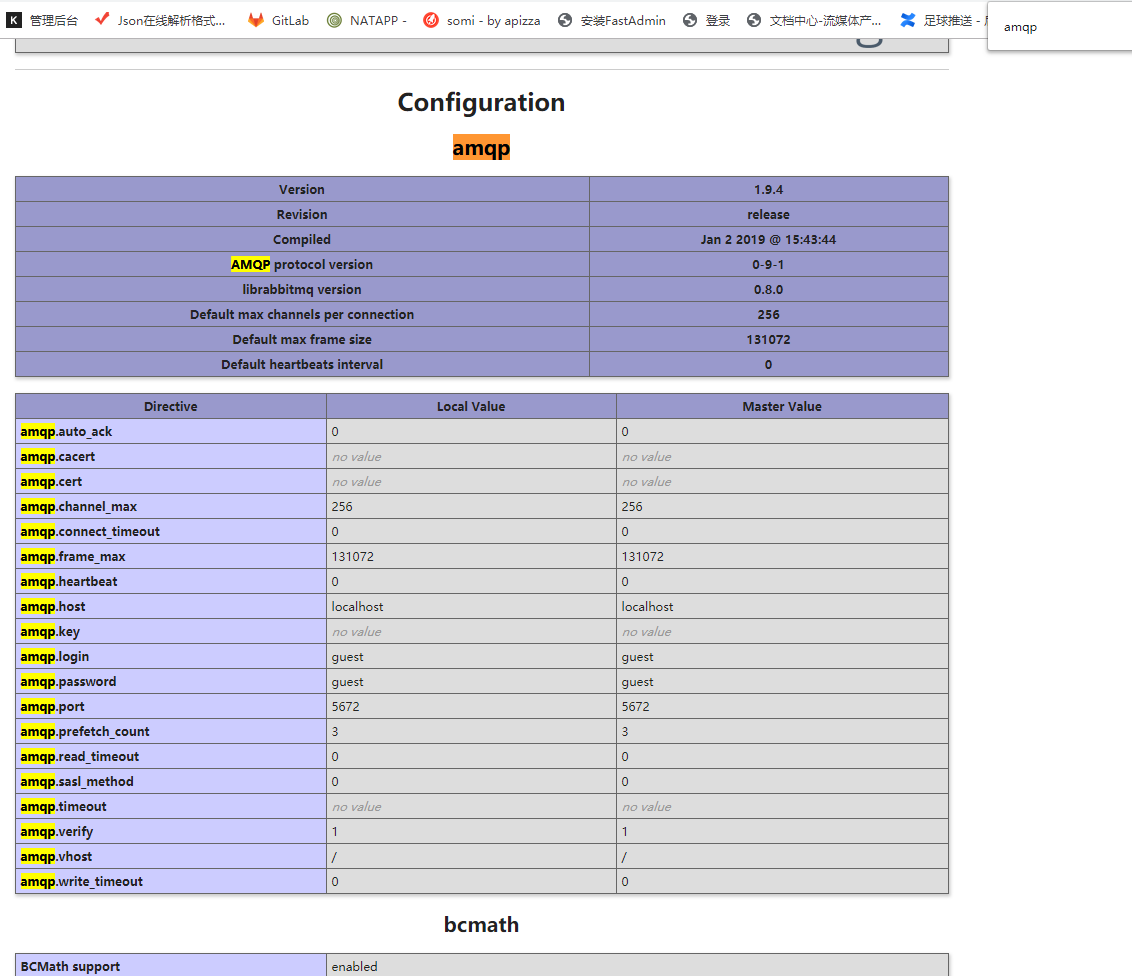1132x976 pixels.
Task: Select the amqp.auto_ack directive
Action: tap(66, 432)
